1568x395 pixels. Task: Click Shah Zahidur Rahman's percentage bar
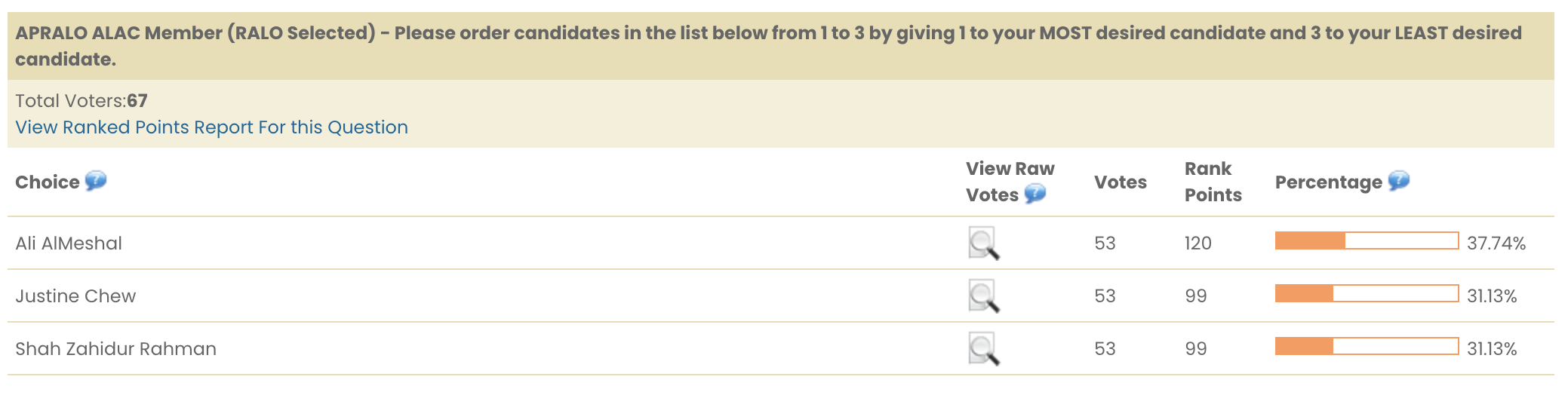click(x=1366, y=347)
